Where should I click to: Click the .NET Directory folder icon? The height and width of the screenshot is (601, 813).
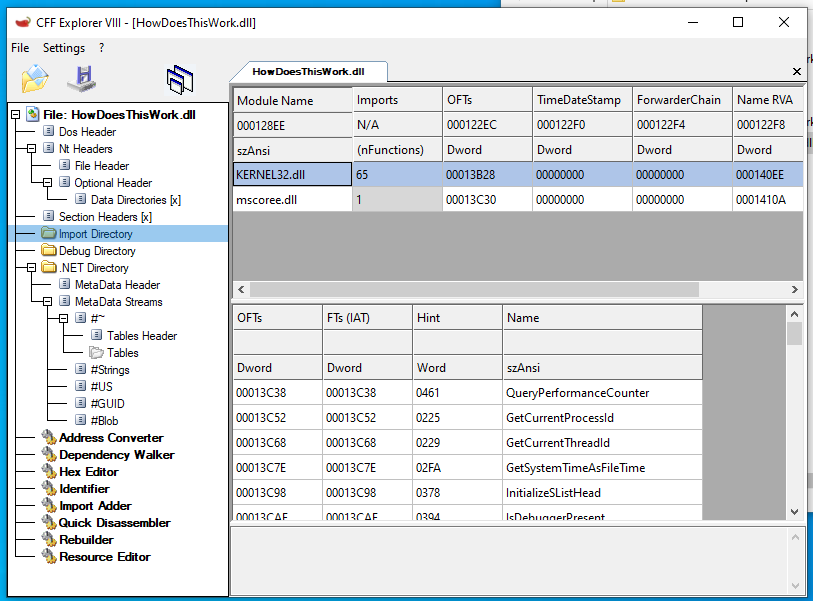pos(49,267)
